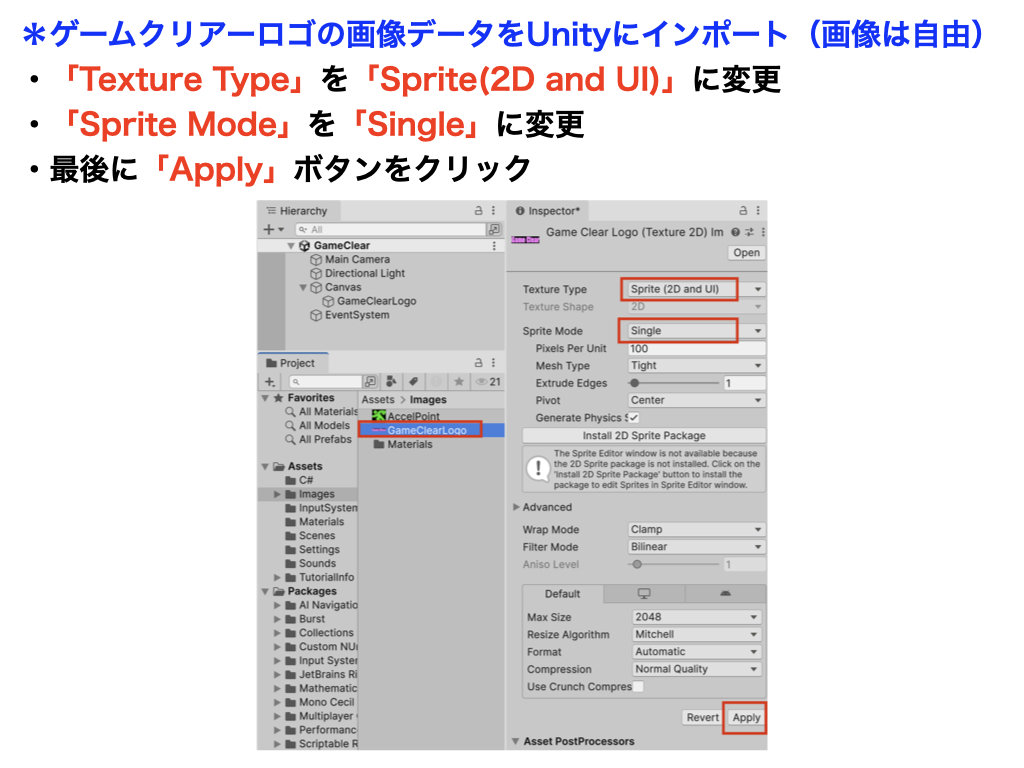Click the Inspector preset sliders icon

748,232
